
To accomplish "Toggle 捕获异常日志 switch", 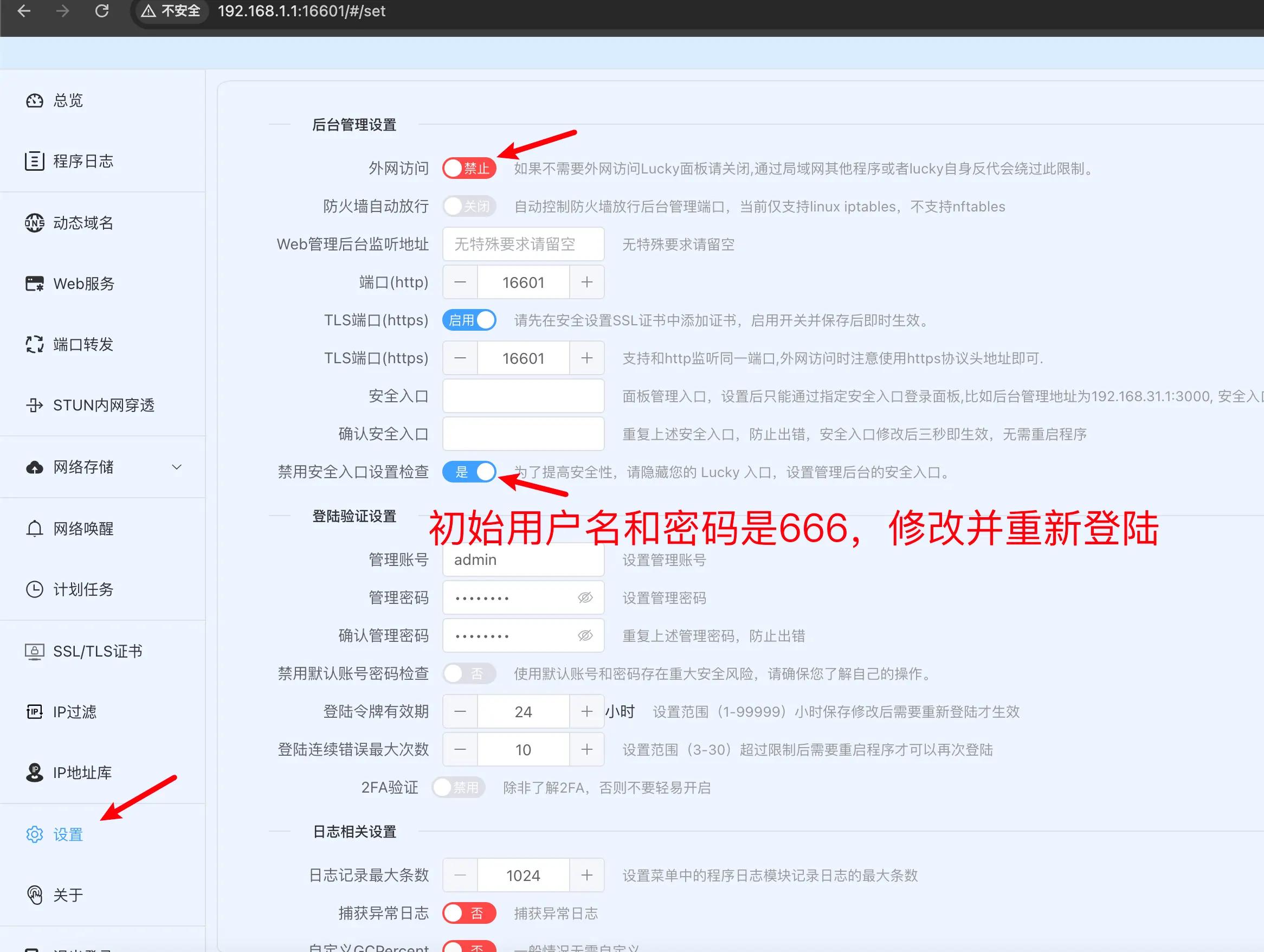I will (x=469, y=913).
